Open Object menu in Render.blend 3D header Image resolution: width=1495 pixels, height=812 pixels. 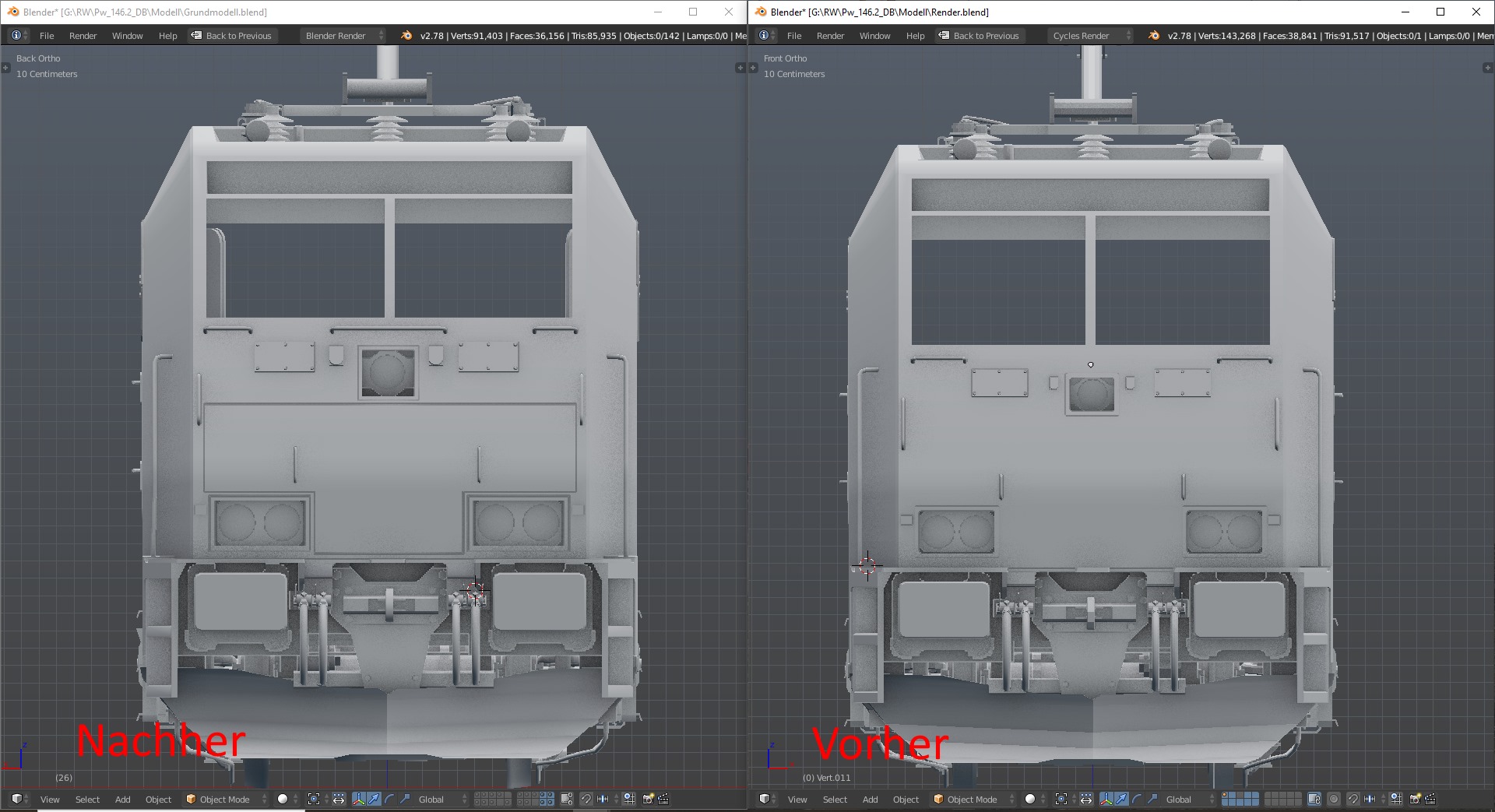pyautogui.click(x=906, y=799)
